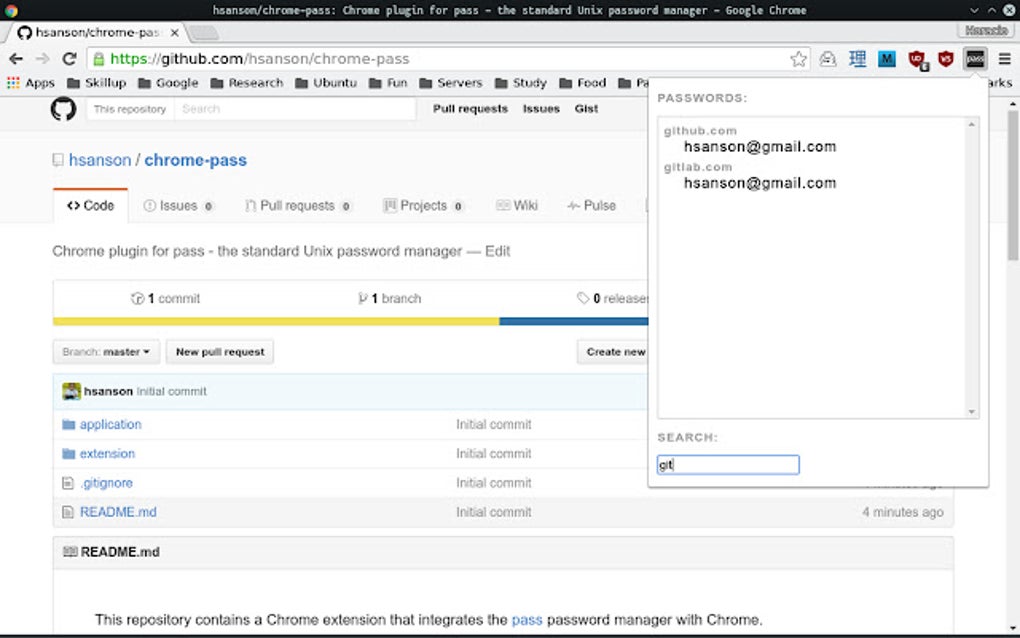This screenshot has height=638, width=1020.
Task: Open the second red shield extension icon
Action: tap(945, 59)
